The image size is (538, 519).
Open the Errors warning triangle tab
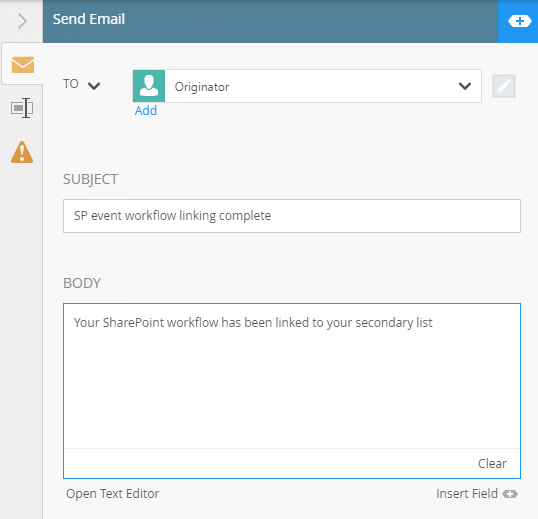click(x=22, y=152)
